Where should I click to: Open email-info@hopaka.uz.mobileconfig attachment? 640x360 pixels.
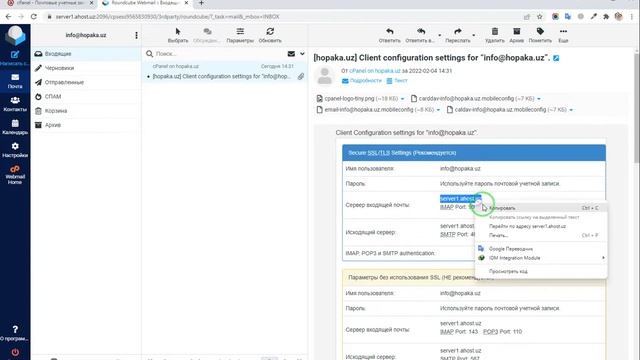coord(376,109)
